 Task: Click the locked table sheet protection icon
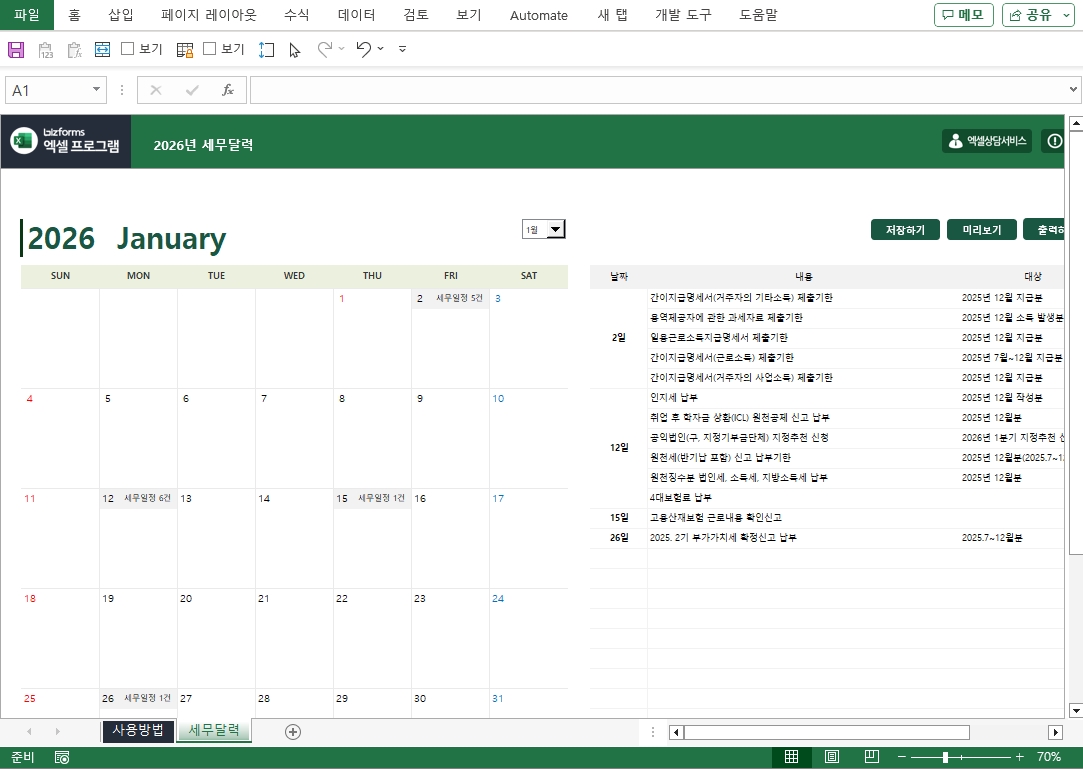coord(185,49)
